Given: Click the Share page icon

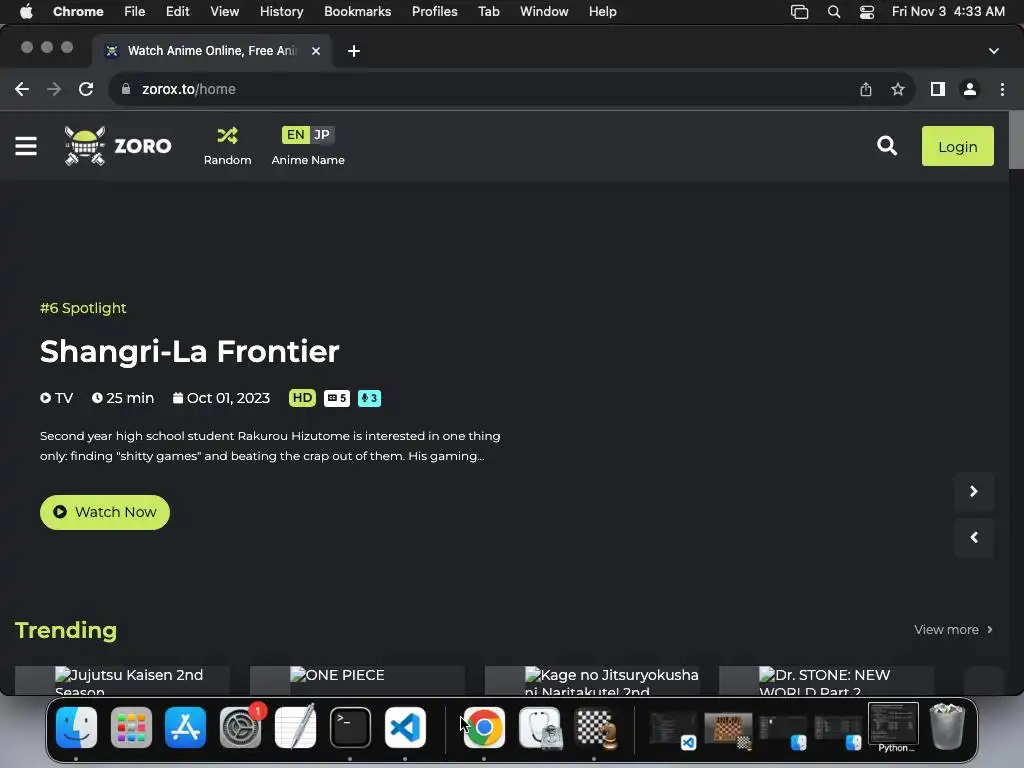Looking at the screenshot, I should (866, 89).
